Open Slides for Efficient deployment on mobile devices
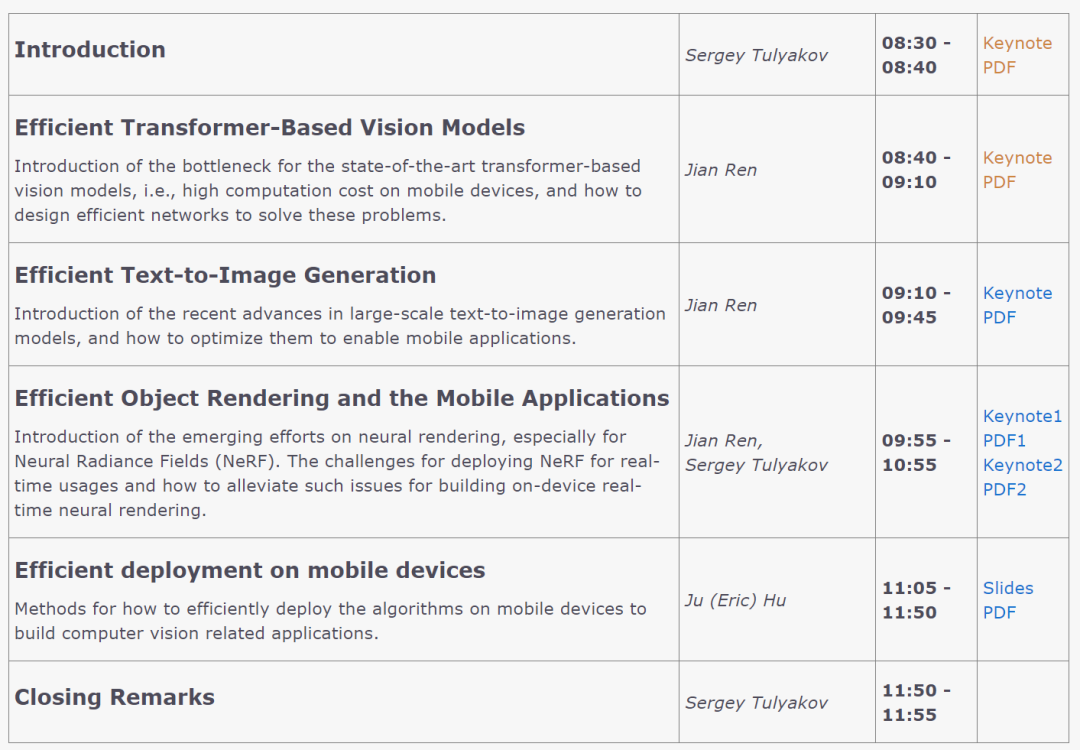The image size is (1080, 750). point(1008,588)
